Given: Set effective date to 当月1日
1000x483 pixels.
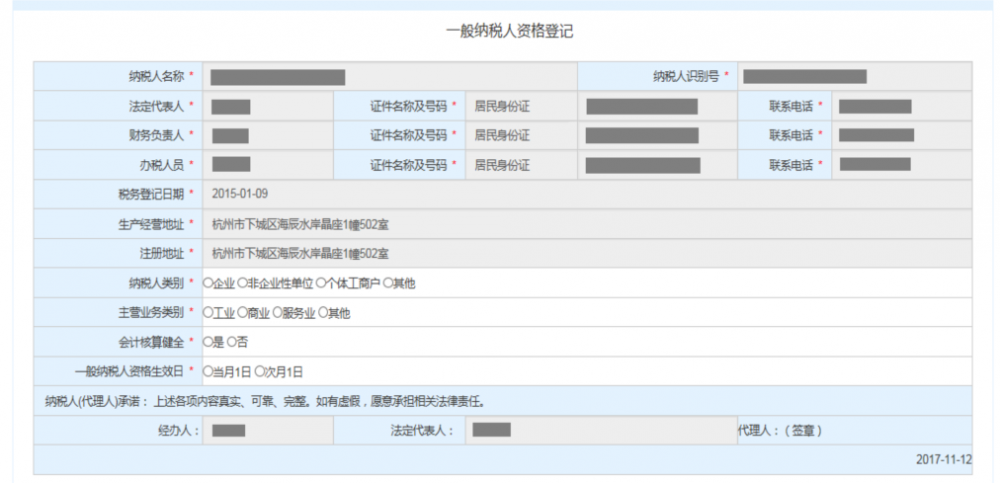Looking at the screenshot, I should point(208,371).
